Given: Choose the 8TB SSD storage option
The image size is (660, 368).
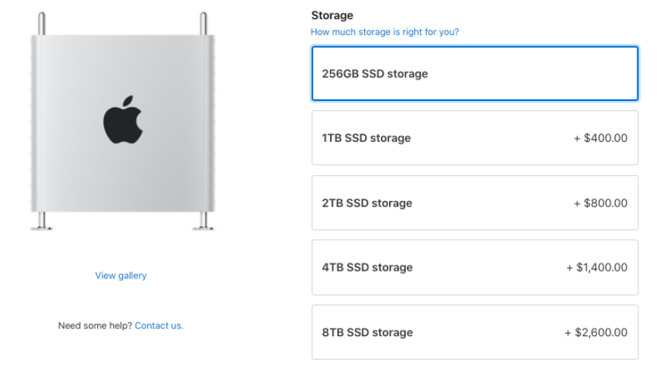Looking at the screenshot, I should coord(475,332).
